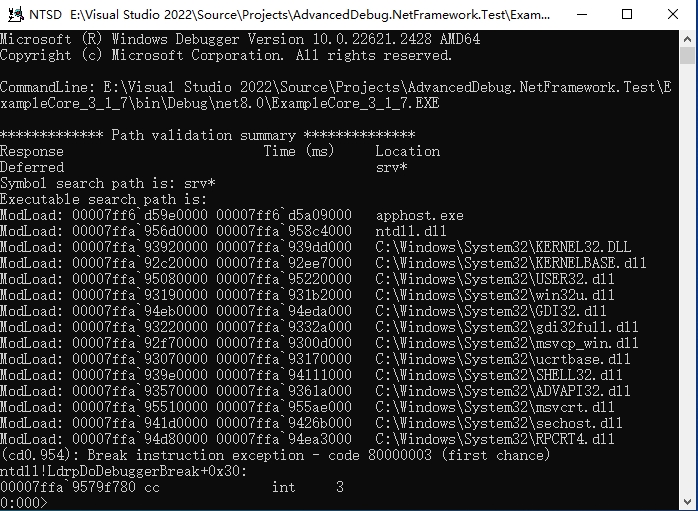
Task: Click the GDI32.dll module path
Action: point(491,311)
